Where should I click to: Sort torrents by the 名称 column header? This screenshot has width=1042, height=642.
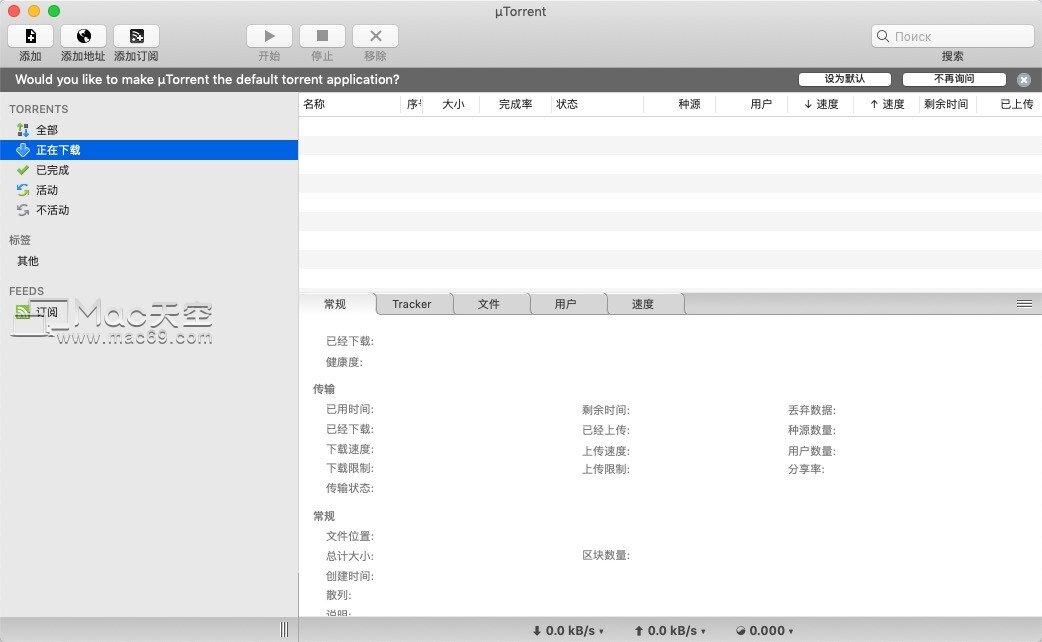tap(313, 103)
